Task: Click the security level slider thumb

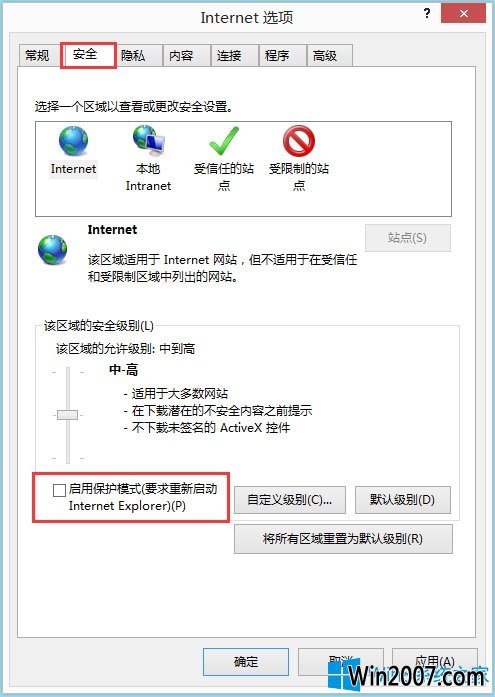Action: (x=68, y=415)
